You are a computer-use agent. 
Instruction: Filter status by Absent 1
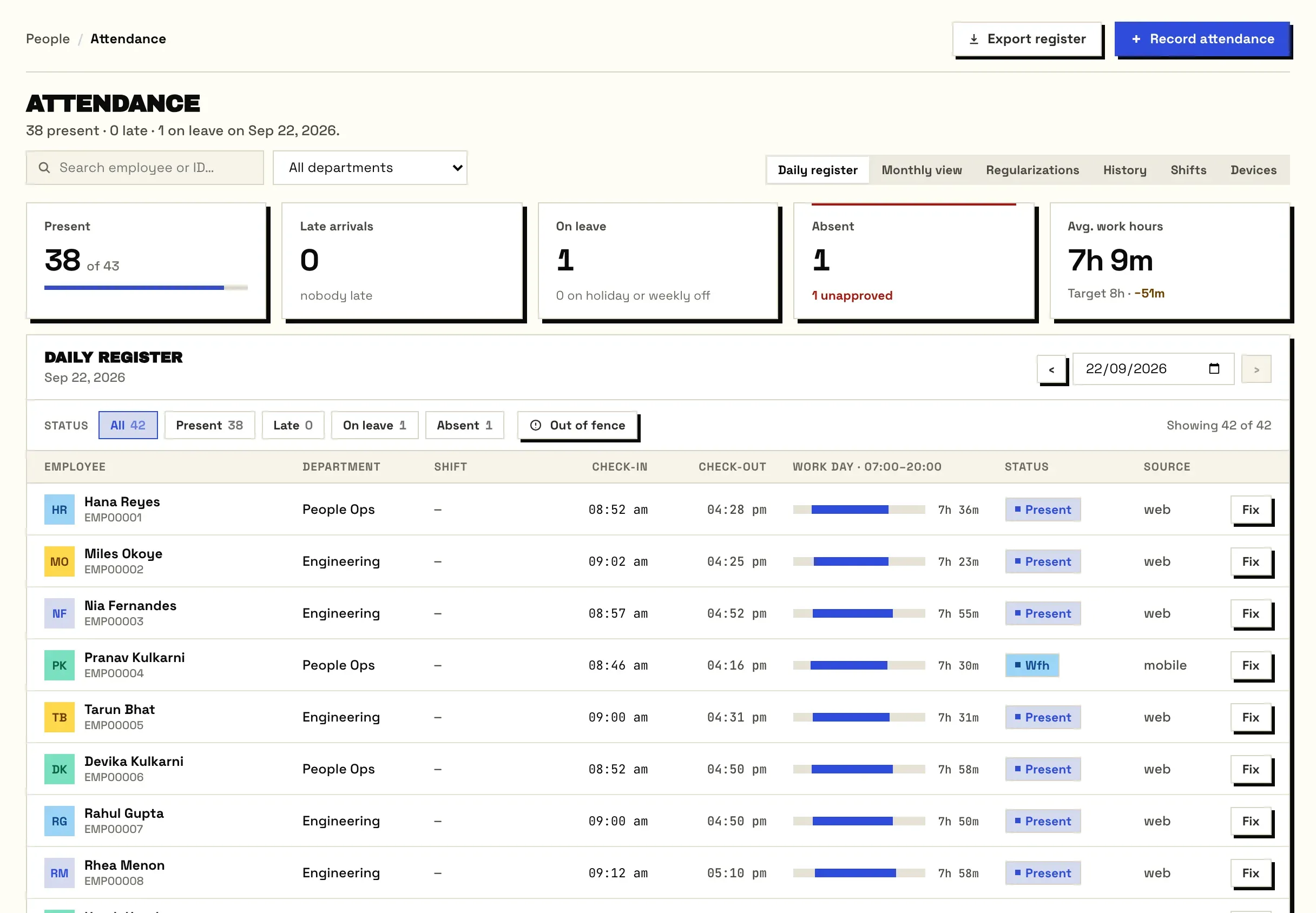tap(465, 425)
